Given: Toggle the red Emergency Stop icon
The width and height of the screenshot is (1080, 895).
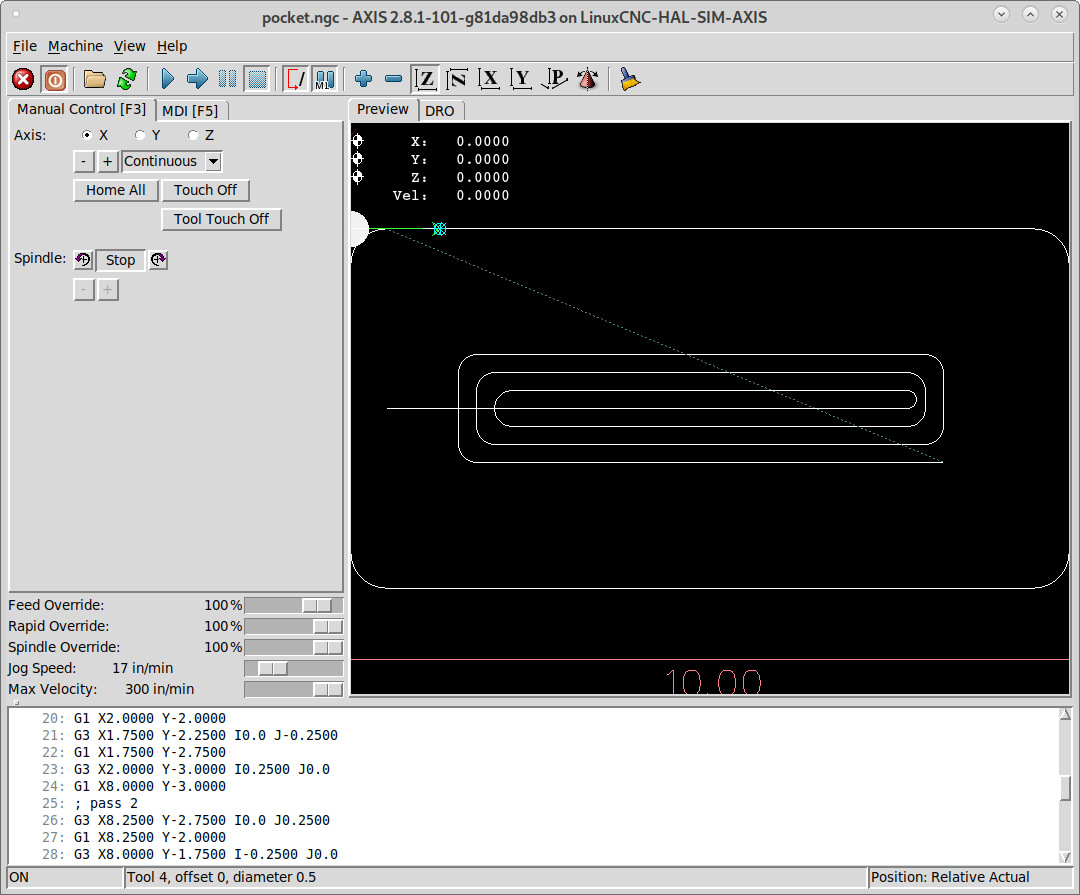Looking at the screenshot, I should (x=23, y=79).
